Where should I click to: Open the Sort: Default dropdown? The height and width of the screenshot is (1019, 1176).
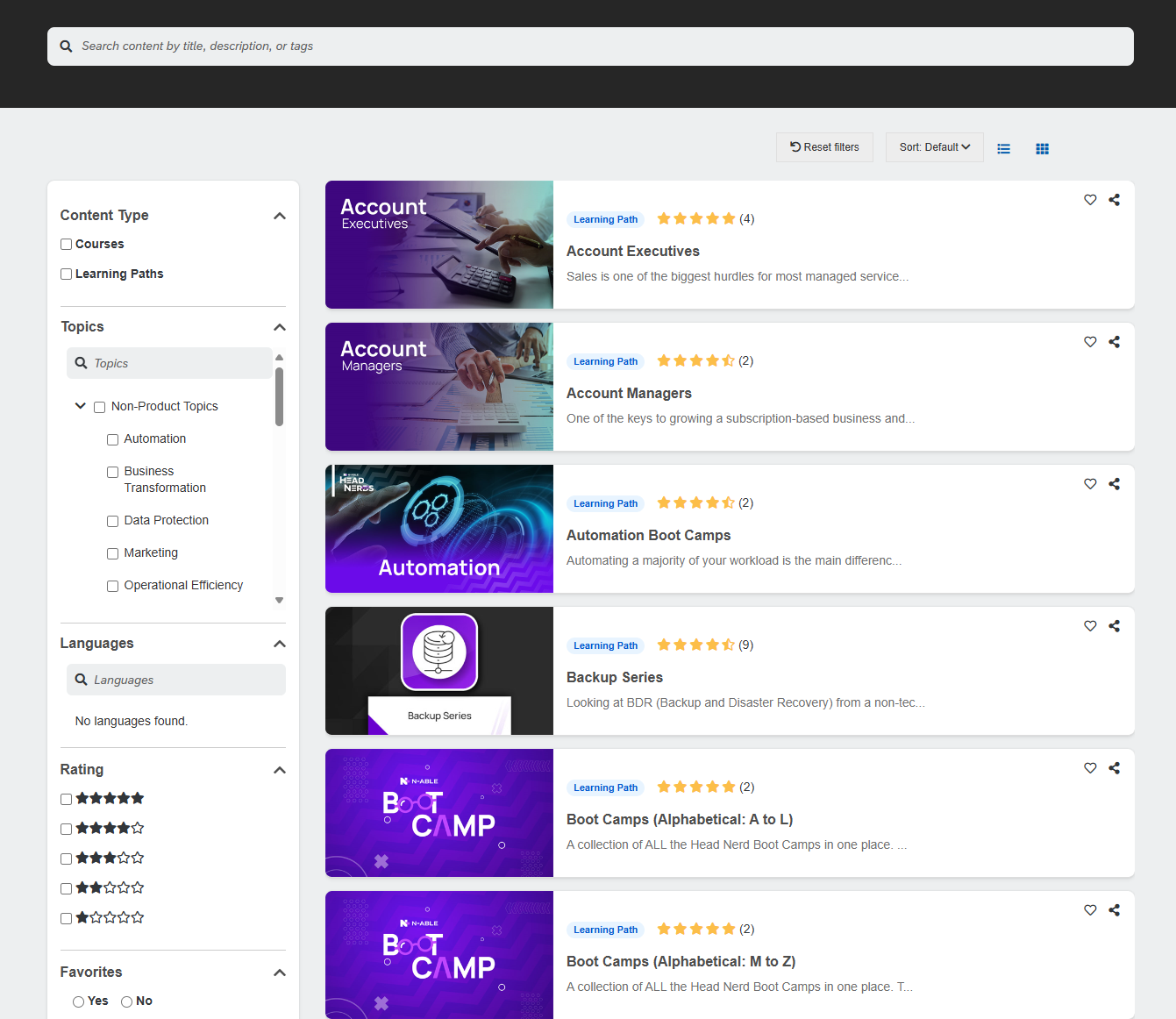(x=934, y=147)
